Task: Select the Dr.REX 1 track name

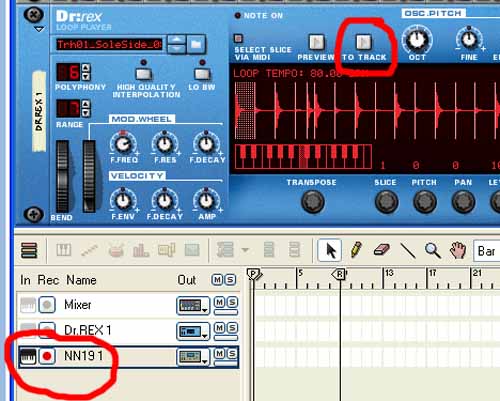Action: 88,330
